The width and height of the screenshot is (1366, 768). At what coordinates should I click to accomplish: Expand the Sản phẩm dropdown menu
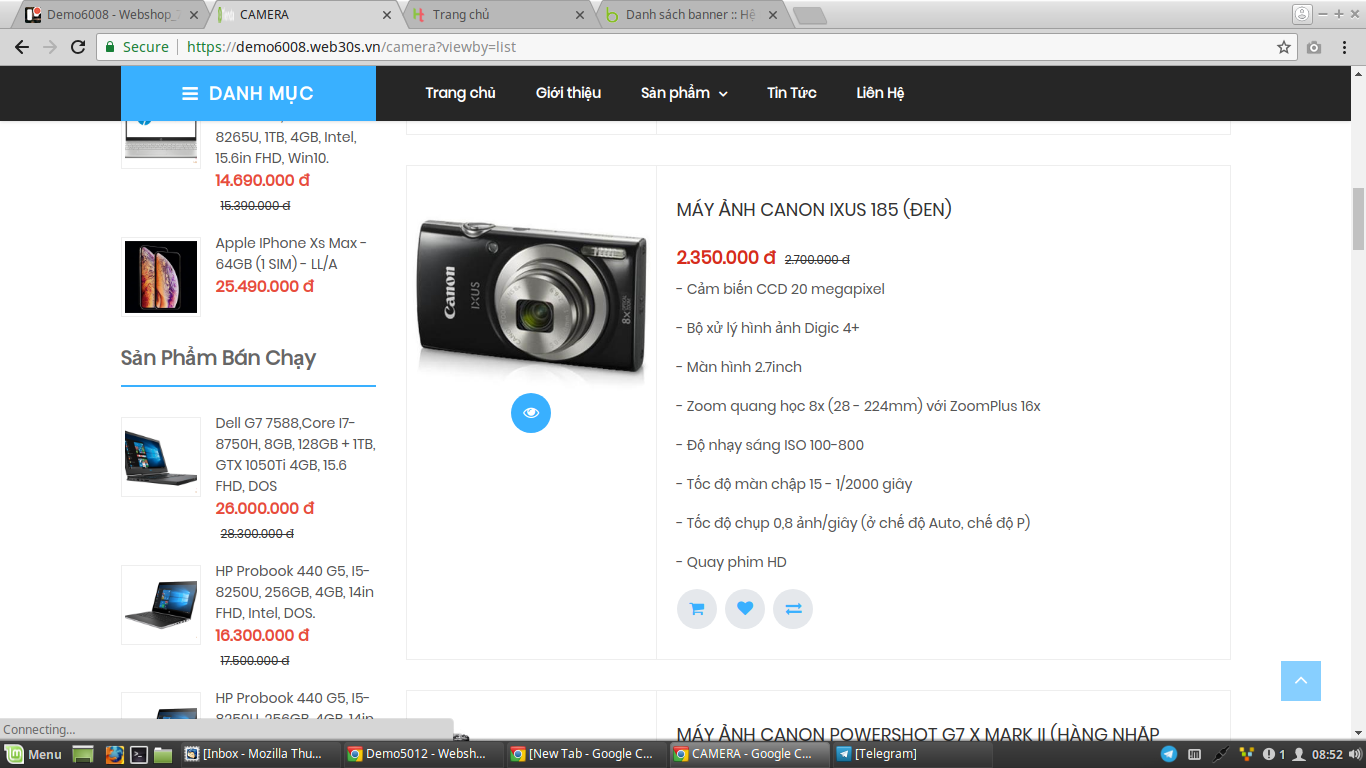(684, 93)
